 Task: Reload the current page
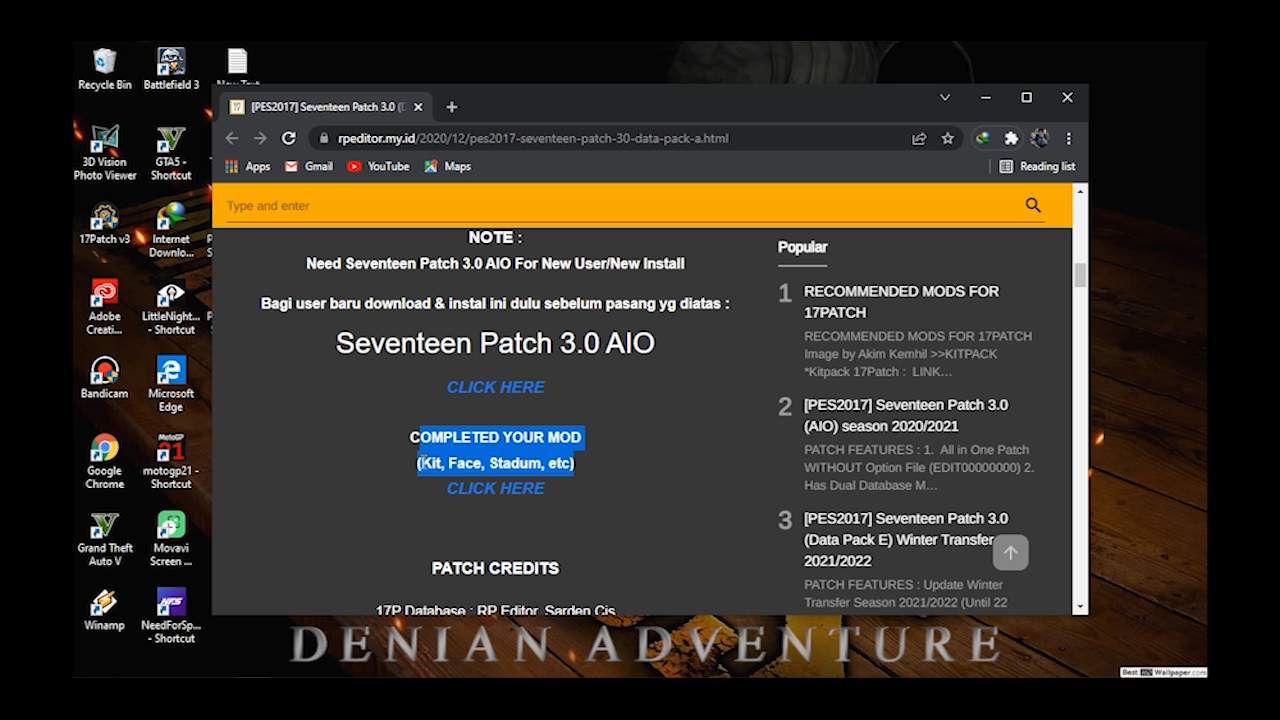(x=289, y=138)
